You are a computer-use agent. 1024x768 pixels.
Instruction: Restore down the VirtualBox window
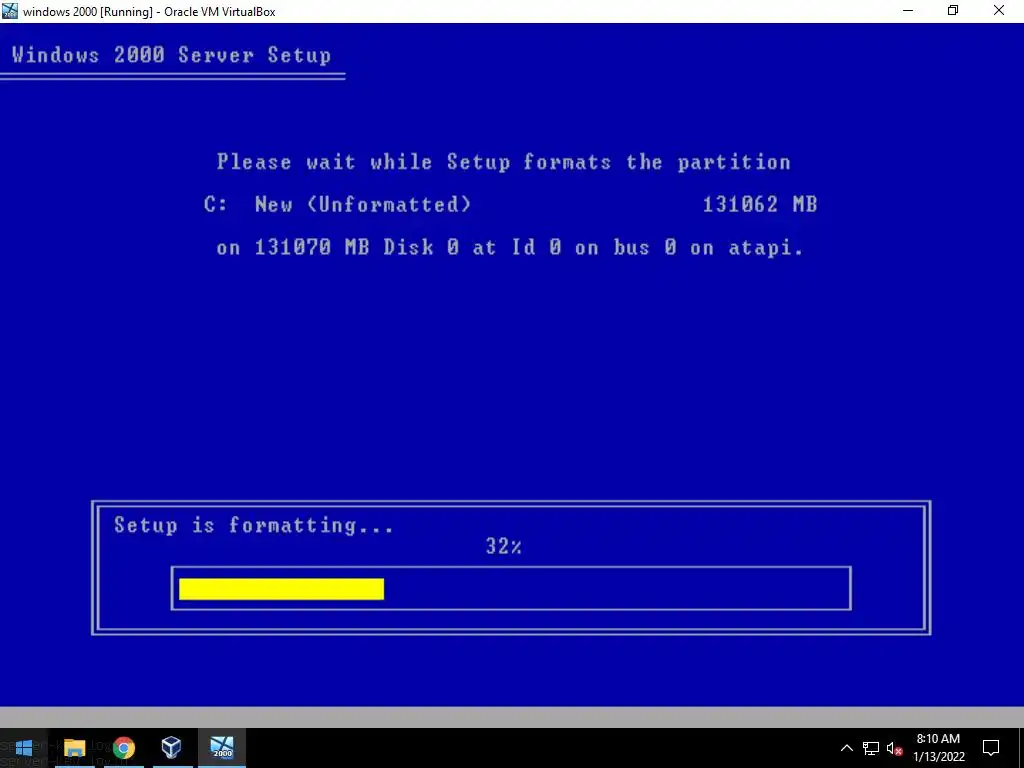pos(953,11)
